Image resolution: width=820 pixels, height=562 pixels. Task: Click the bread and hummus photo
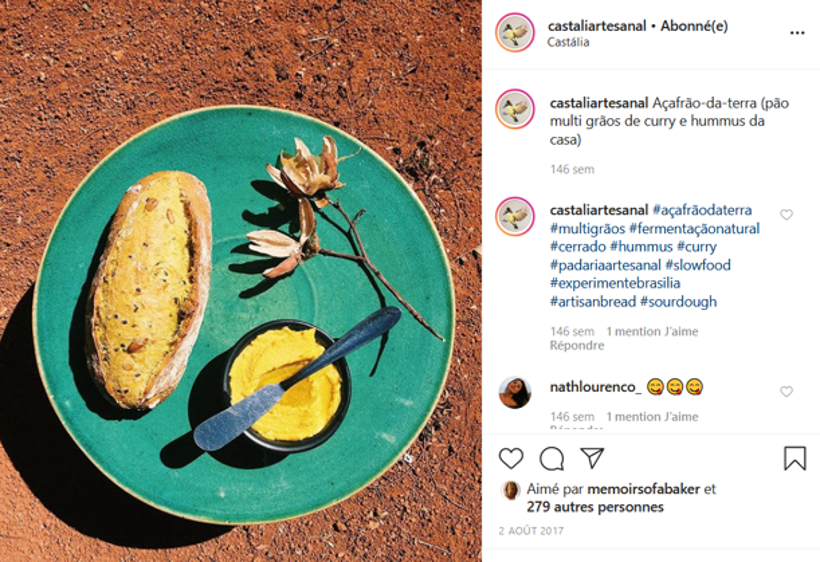(241, 281)
